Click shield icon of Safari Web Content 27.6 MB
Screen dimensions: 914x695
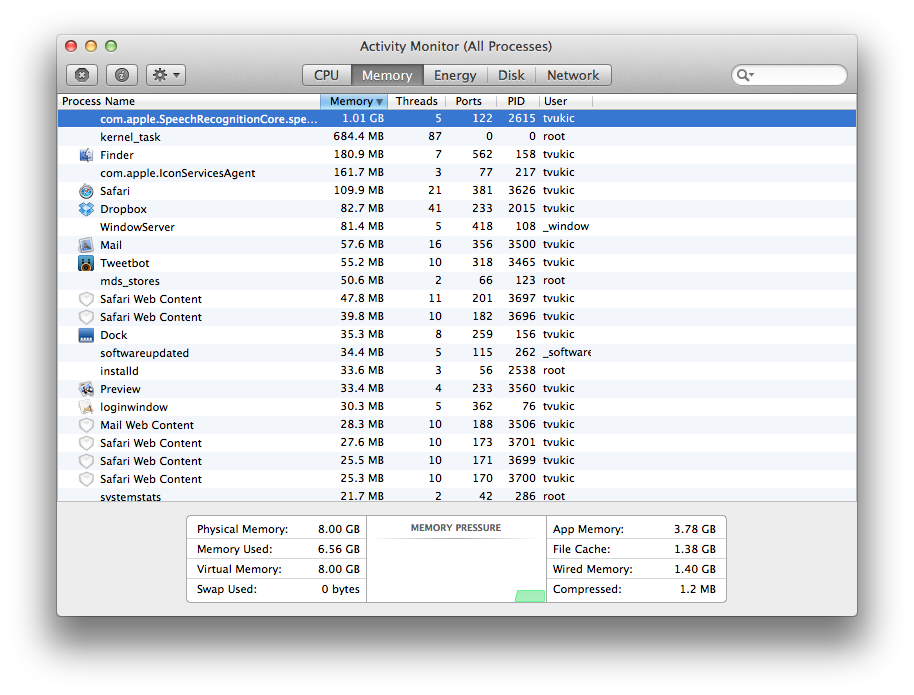[86, 443]
